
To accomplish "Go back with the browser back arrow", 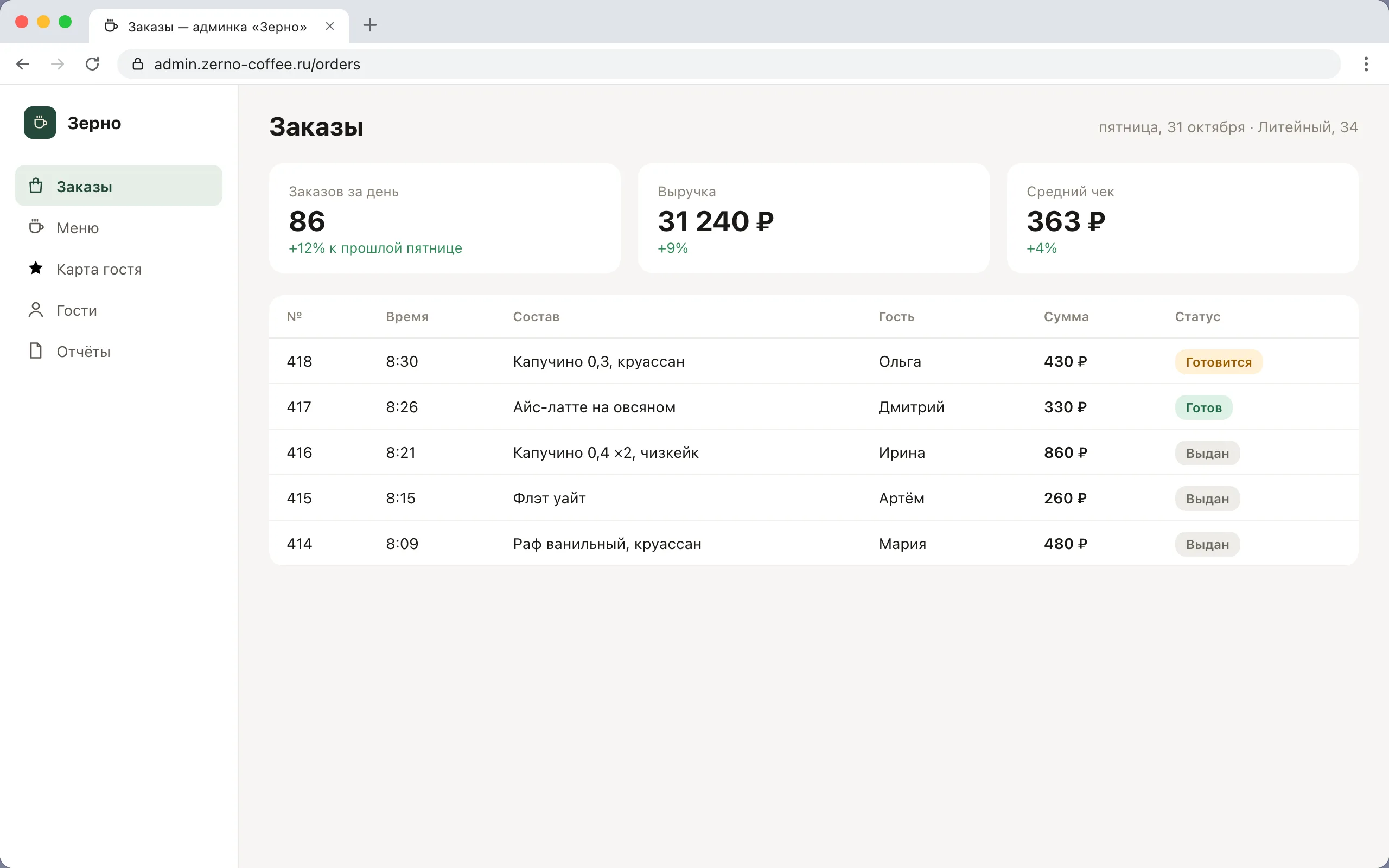I will point(23,63).
